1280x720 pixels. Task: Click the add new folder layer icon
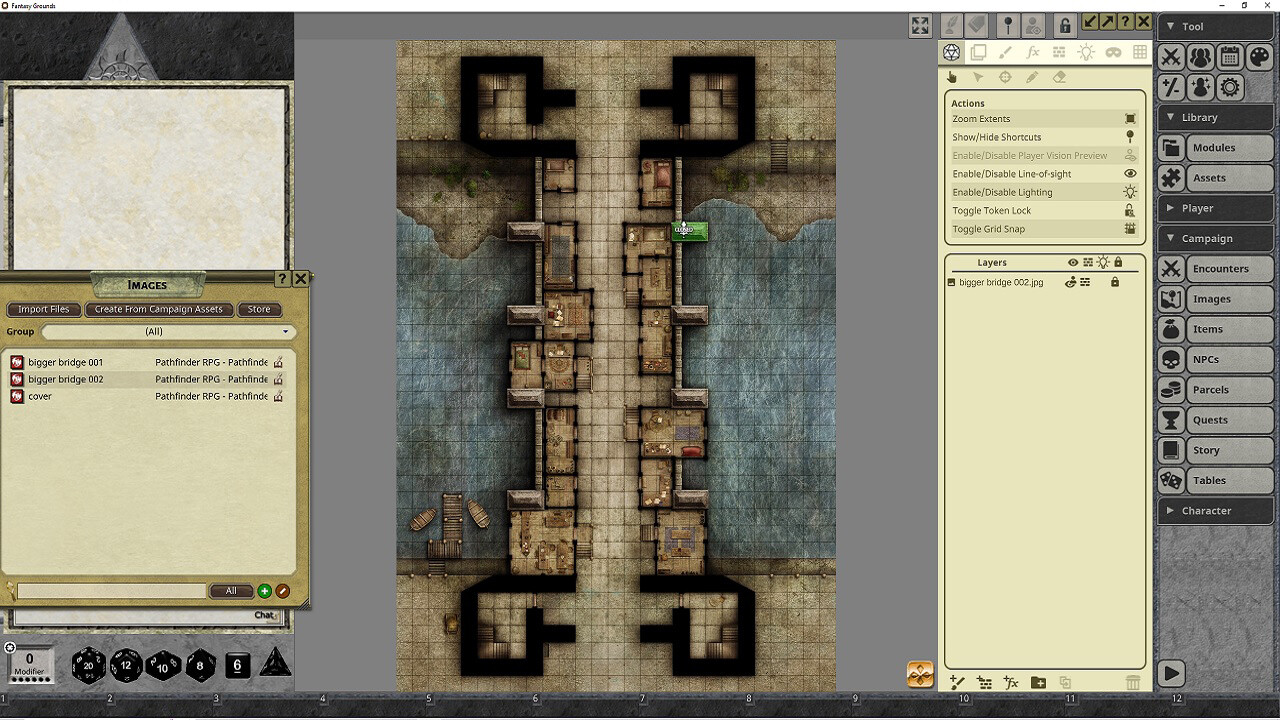(x=1038, y=682)
